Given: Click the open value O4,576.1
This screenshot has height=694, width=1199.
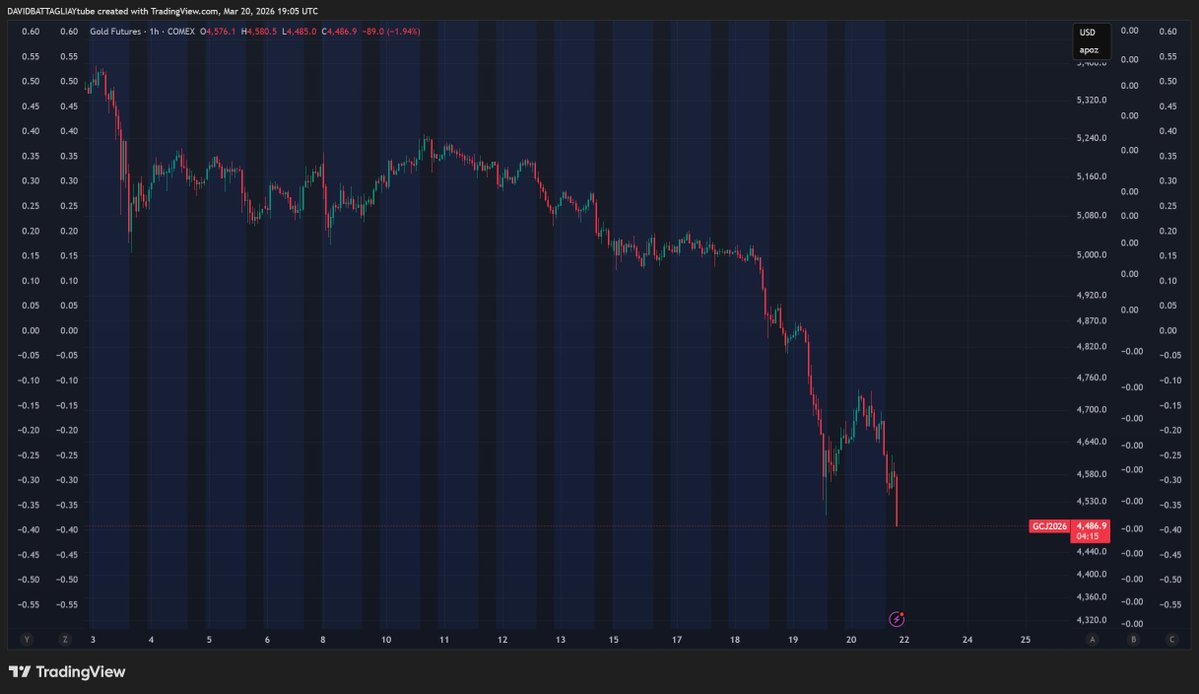Looking at the screenshot, I should (x=218, y=31).
